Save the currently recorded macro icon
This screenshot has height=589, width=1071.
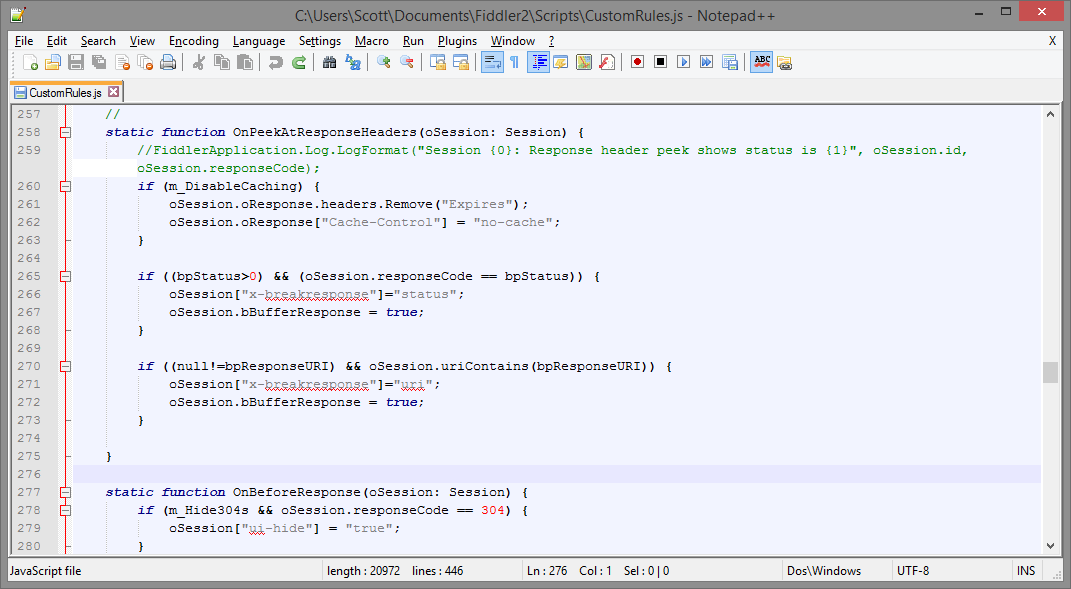[x=729, y=63]
